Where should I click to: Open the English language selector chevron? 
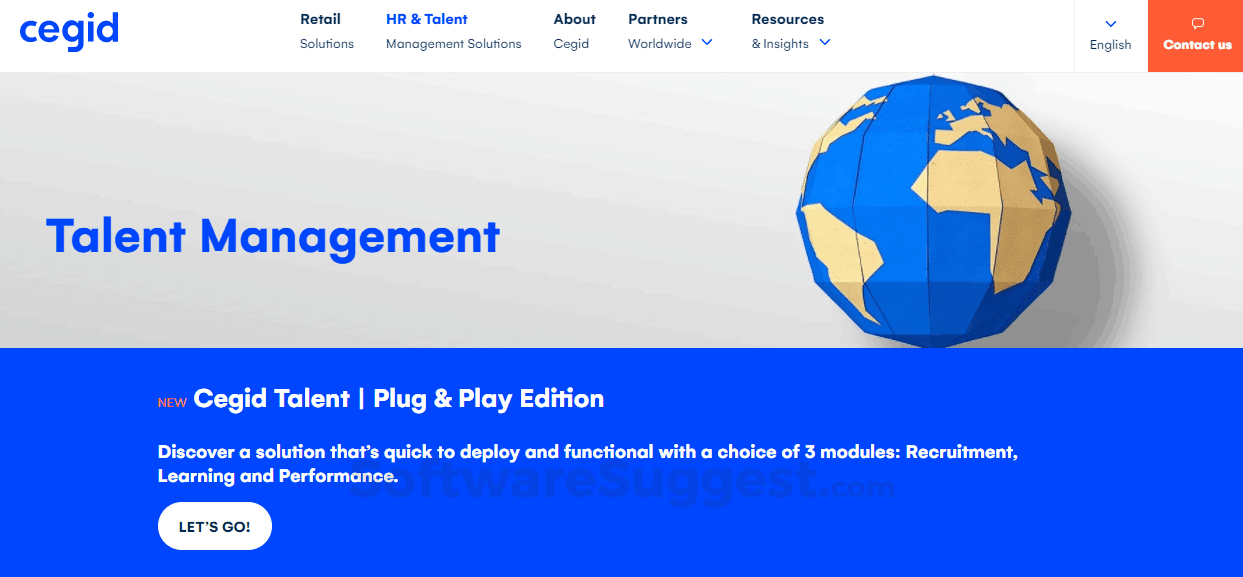(x=1111, y=23)
